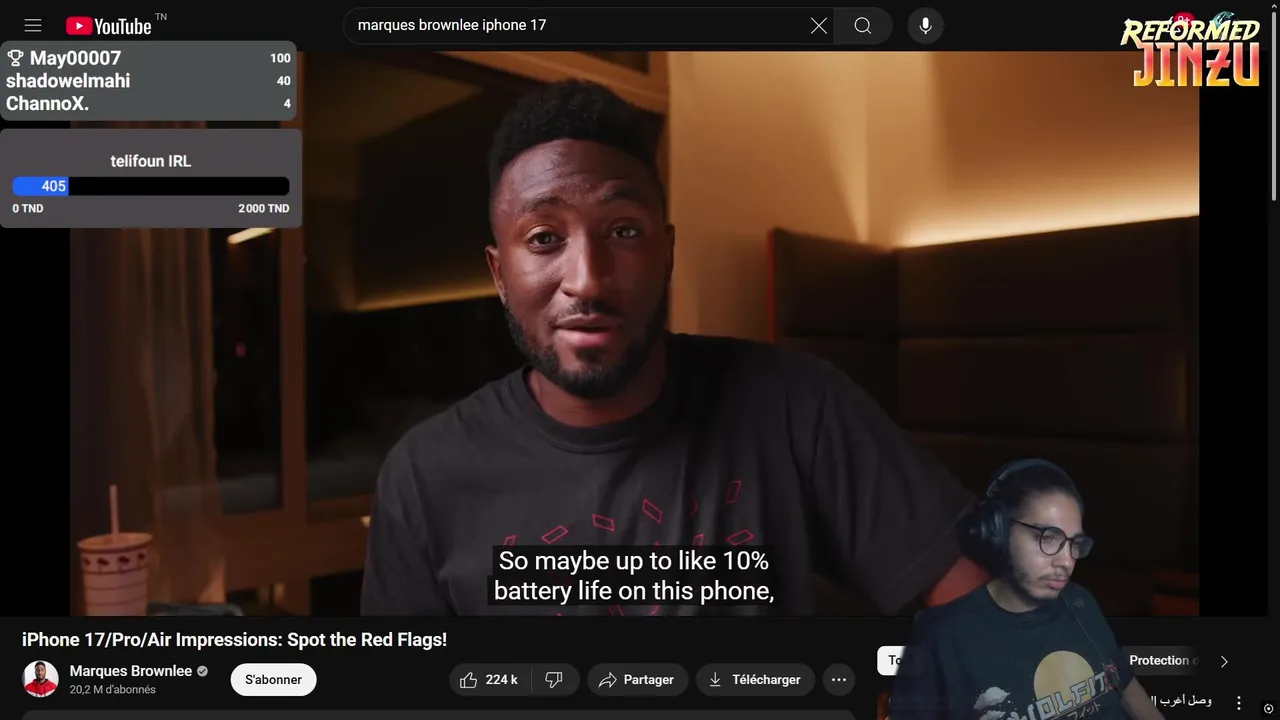This screenshot has height=720, width=1280.
Task: Click the vertical page scrollbar thumb
Action: pos(1273,105)
